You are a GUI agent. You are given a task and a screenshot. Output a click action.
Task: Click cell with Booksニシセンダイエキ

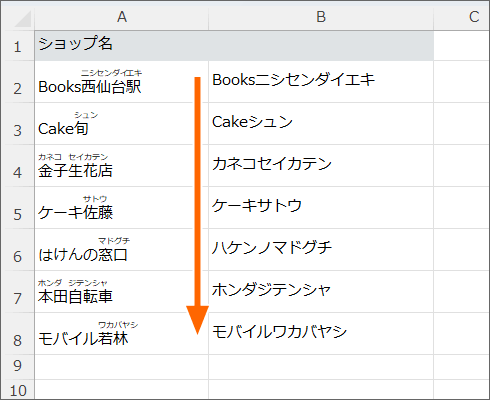tap(321, 82)
